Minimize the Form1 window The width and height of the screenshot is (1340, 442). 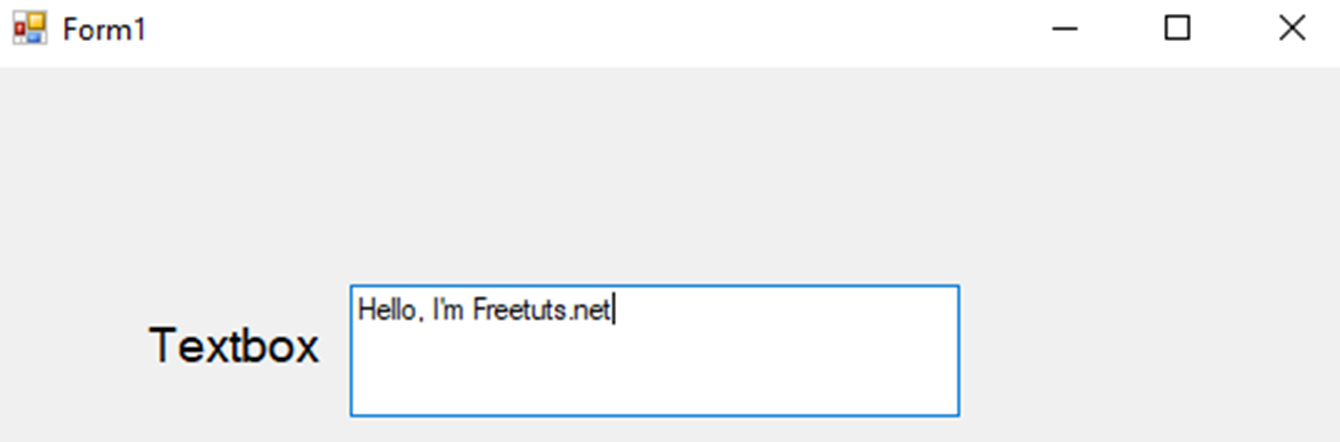pos(1065,29)
